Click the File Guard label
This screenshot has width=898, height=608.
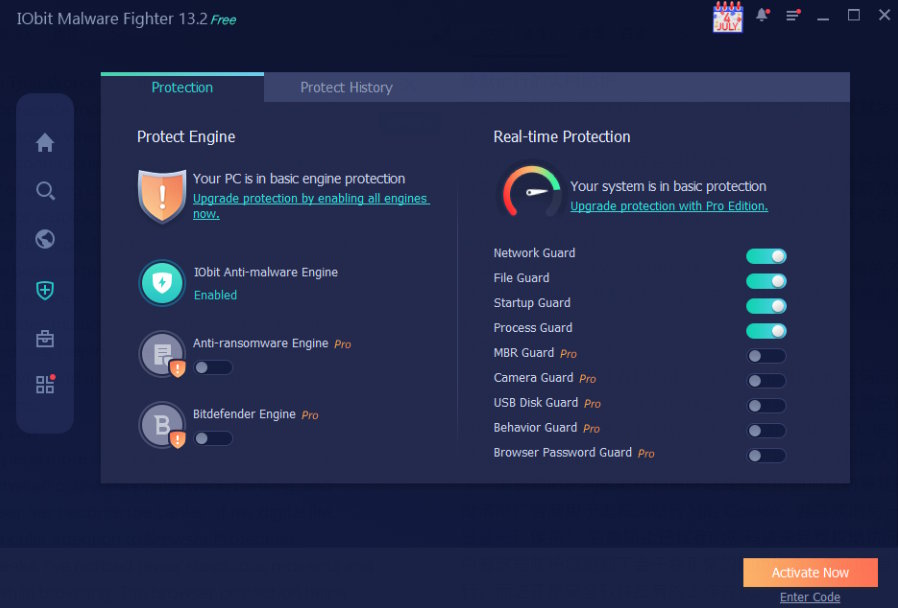coord(521,278)
